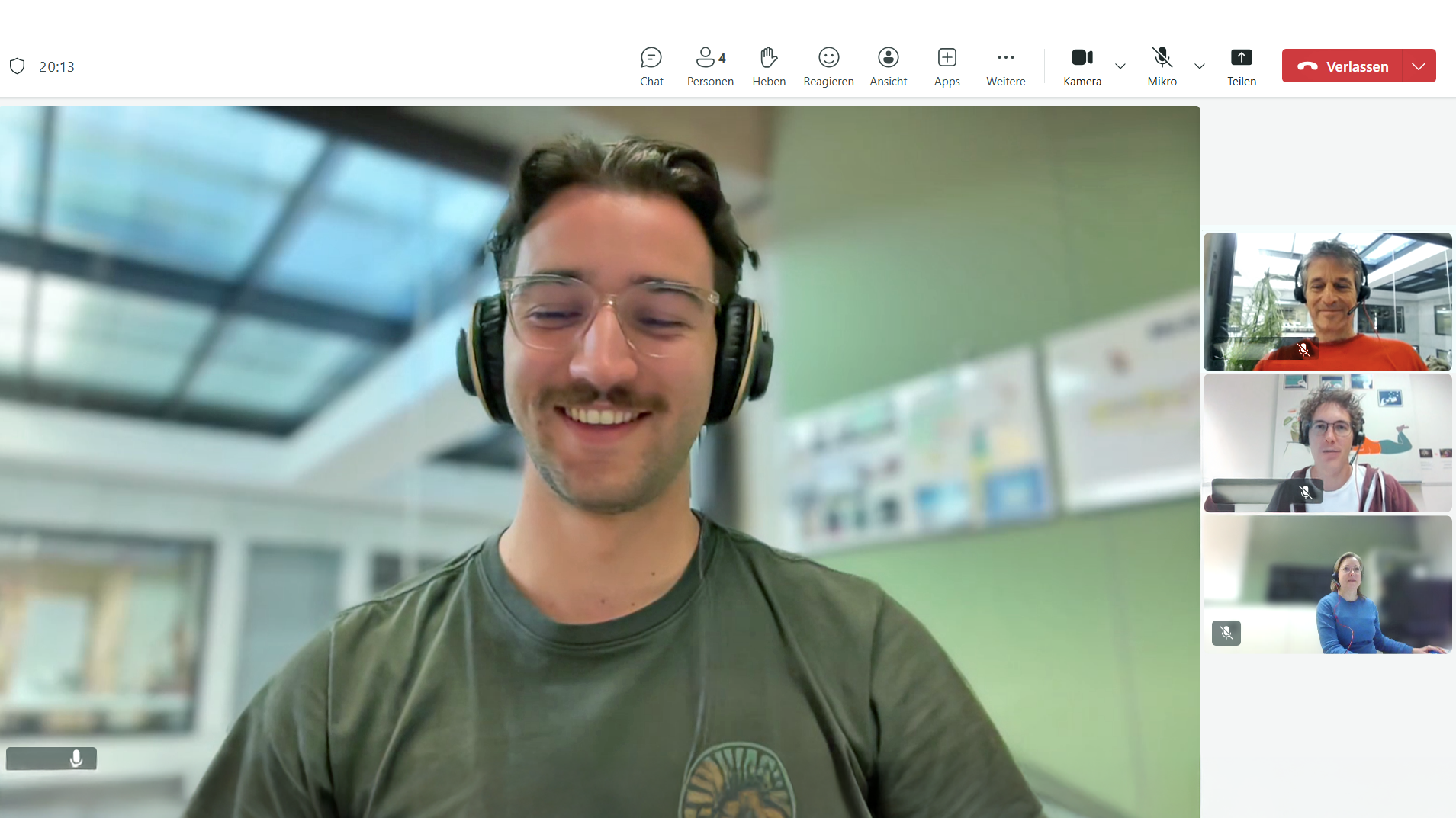Expand Mikro audio options arrow

tap(1200, 66)
